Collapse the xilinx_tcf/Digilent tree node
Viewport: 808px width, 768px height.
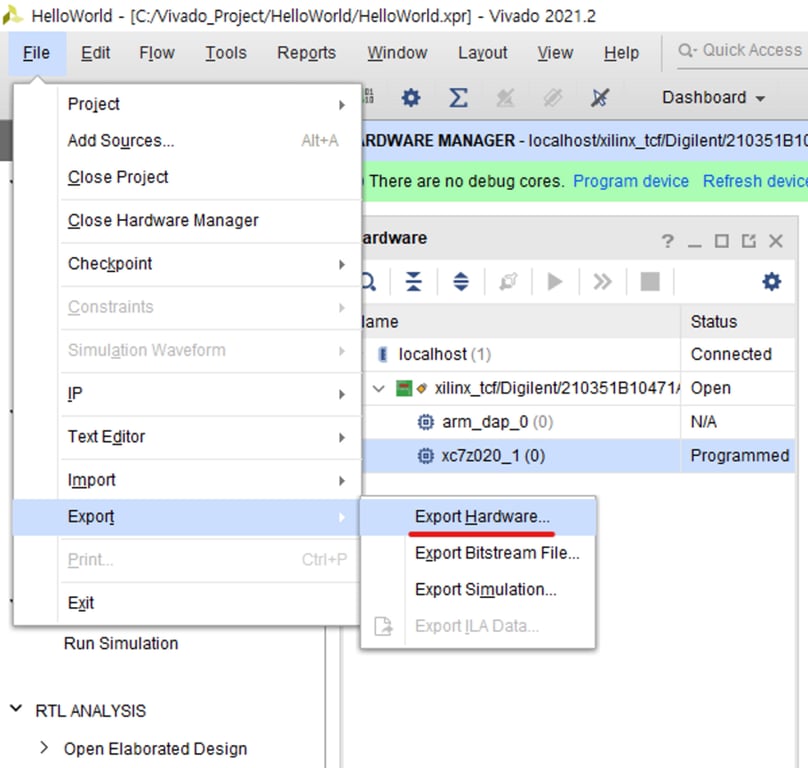pos(379,388)
